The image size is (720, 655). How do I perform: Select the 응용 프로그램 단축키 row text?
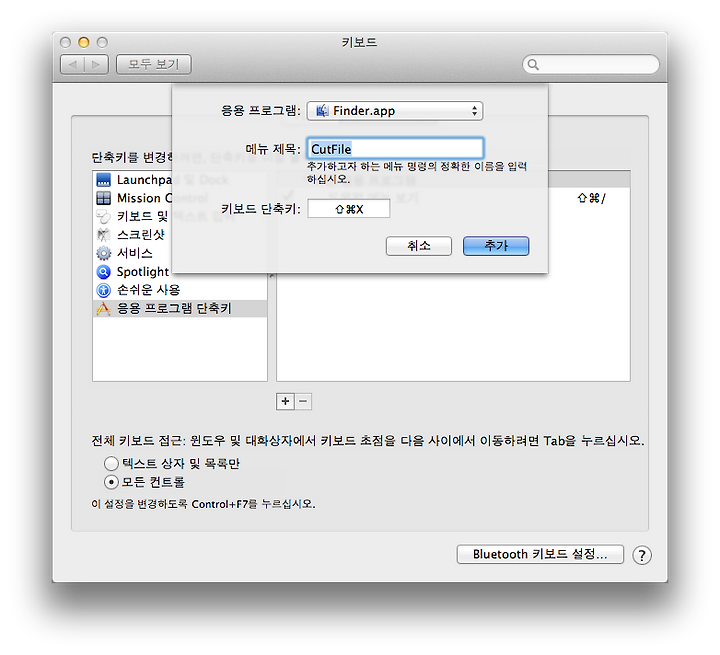(174, 308)
